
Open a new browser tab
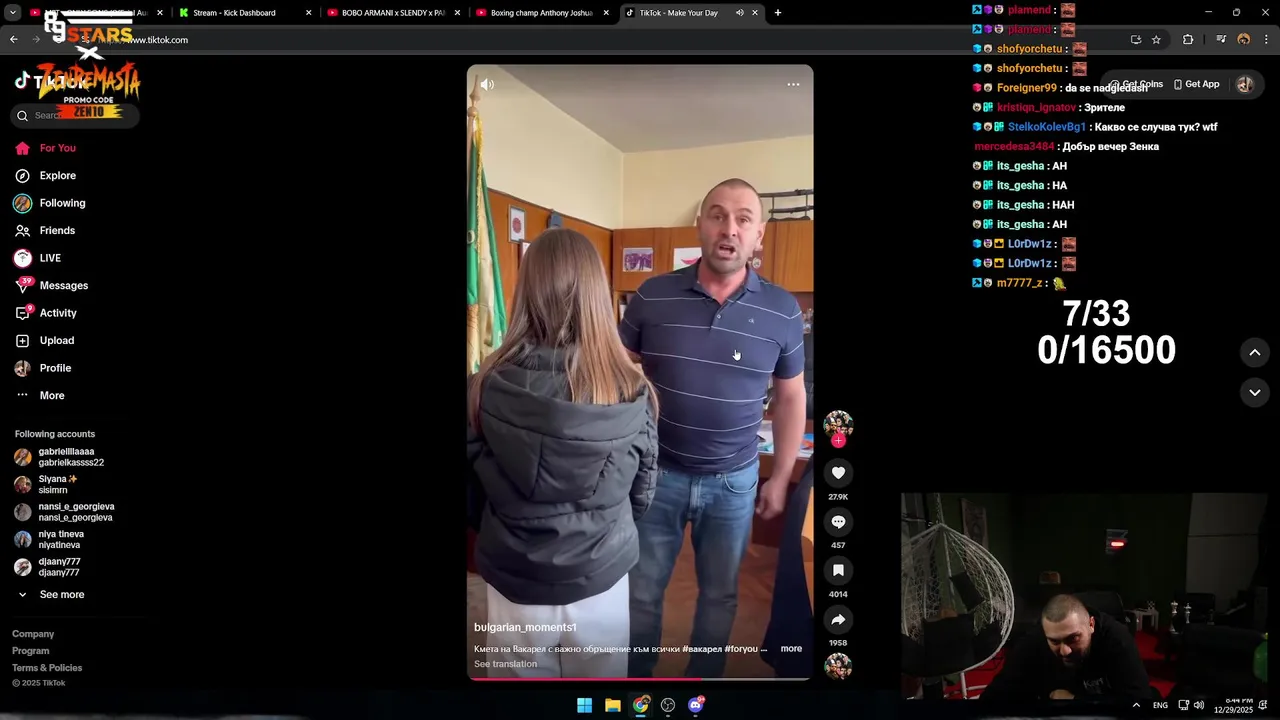coord(778,13)
